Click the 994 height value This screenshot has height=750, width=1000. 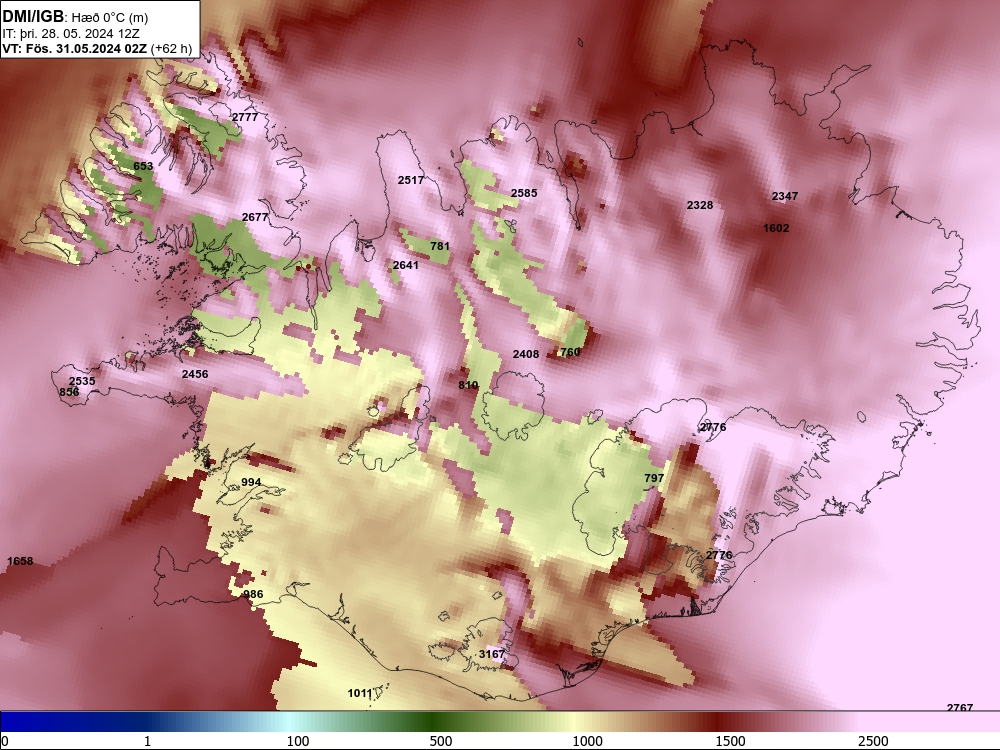251,482
